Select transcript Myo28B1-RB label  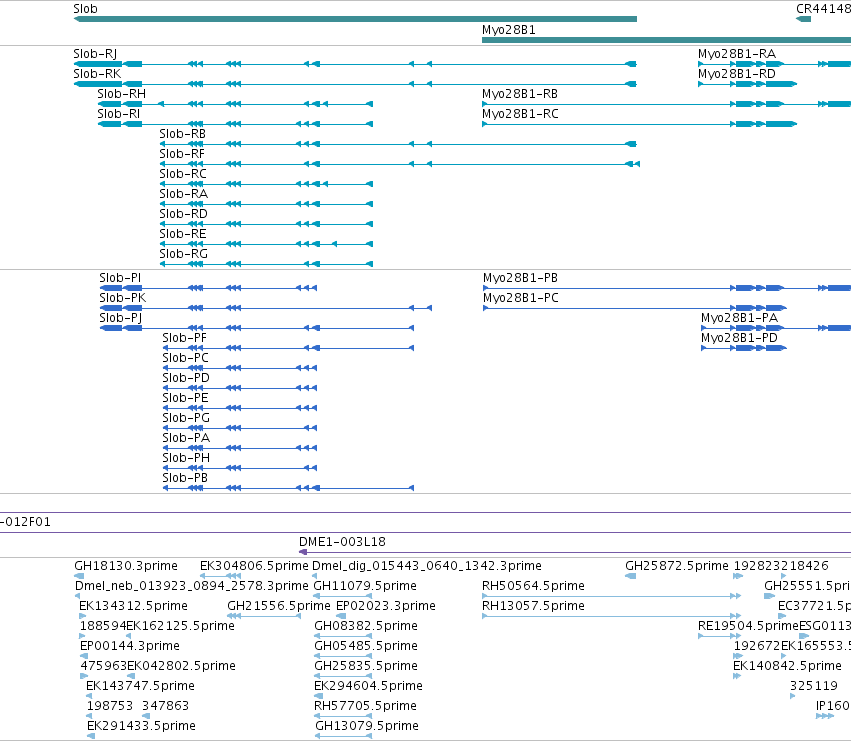click(520, 94)
